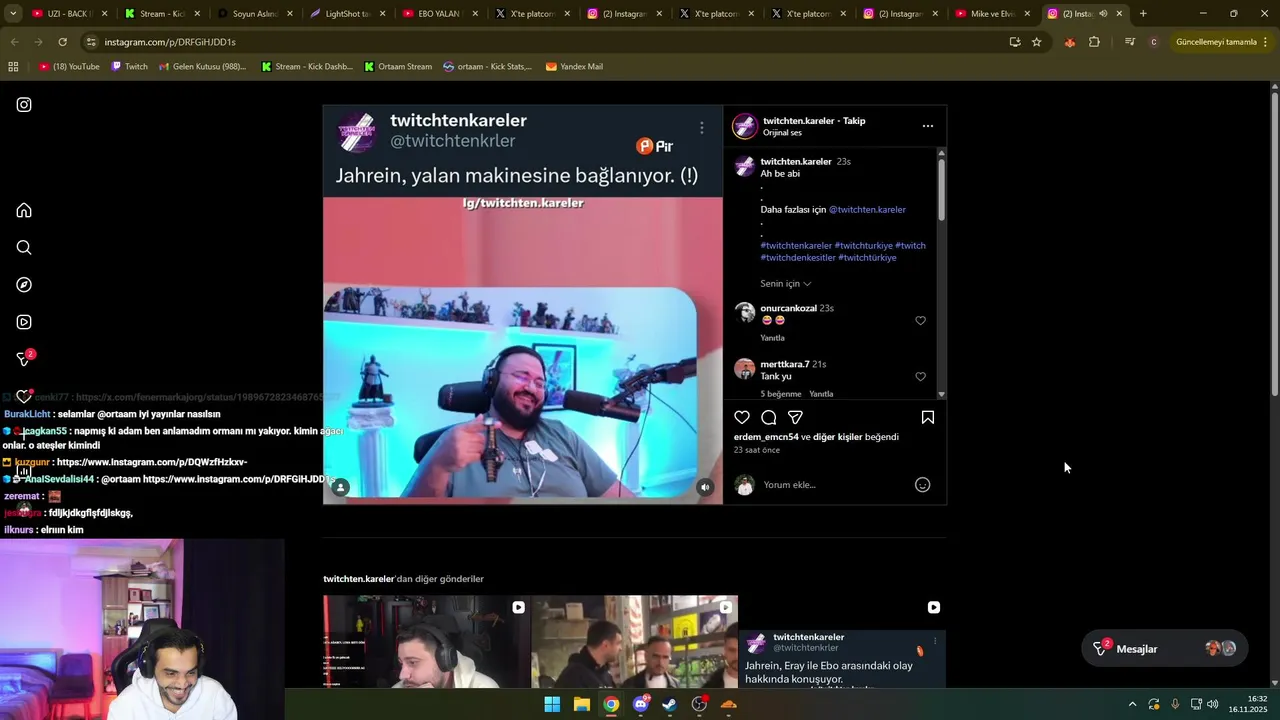View likes on merttkara.7's comment
This screenshot has height=720, width=1280.
pos(781,394)
